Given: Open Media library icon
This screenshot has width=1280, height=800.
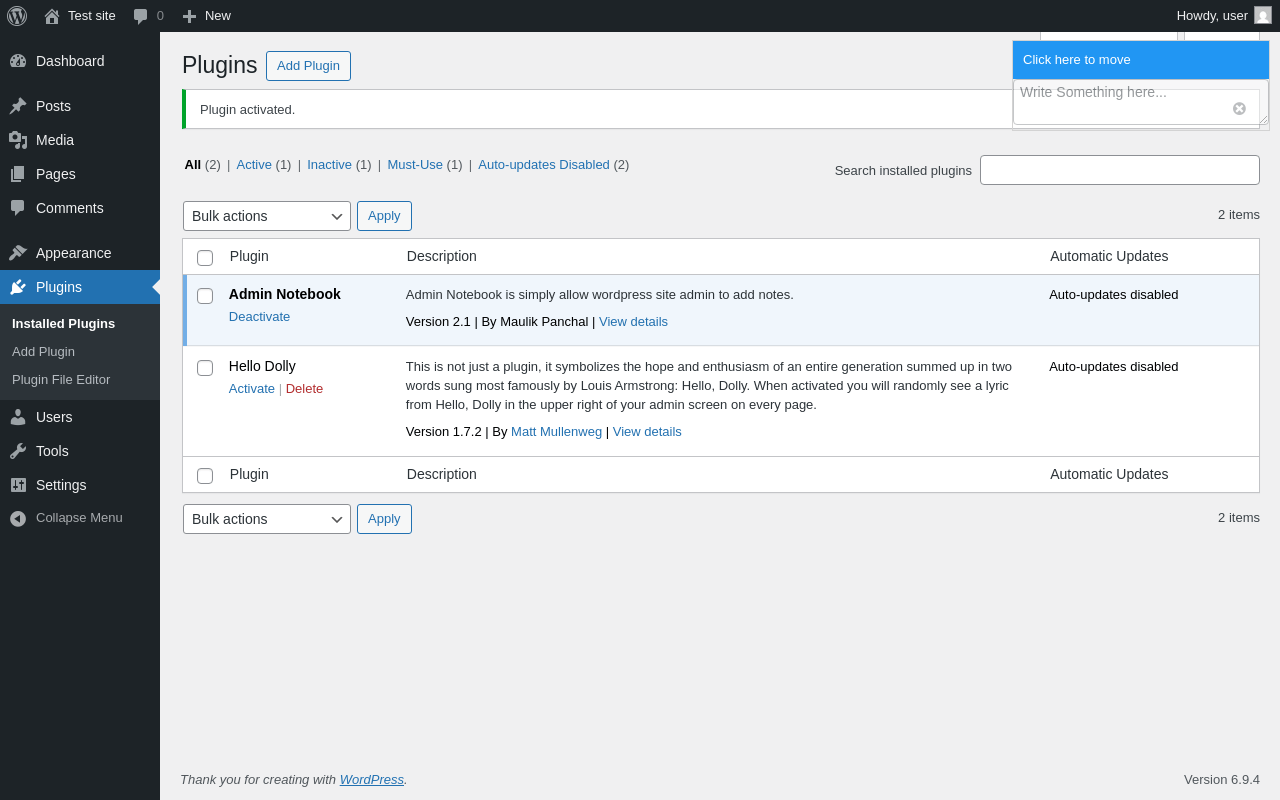Looking at the screenshot, I should (x=18, y=140).
